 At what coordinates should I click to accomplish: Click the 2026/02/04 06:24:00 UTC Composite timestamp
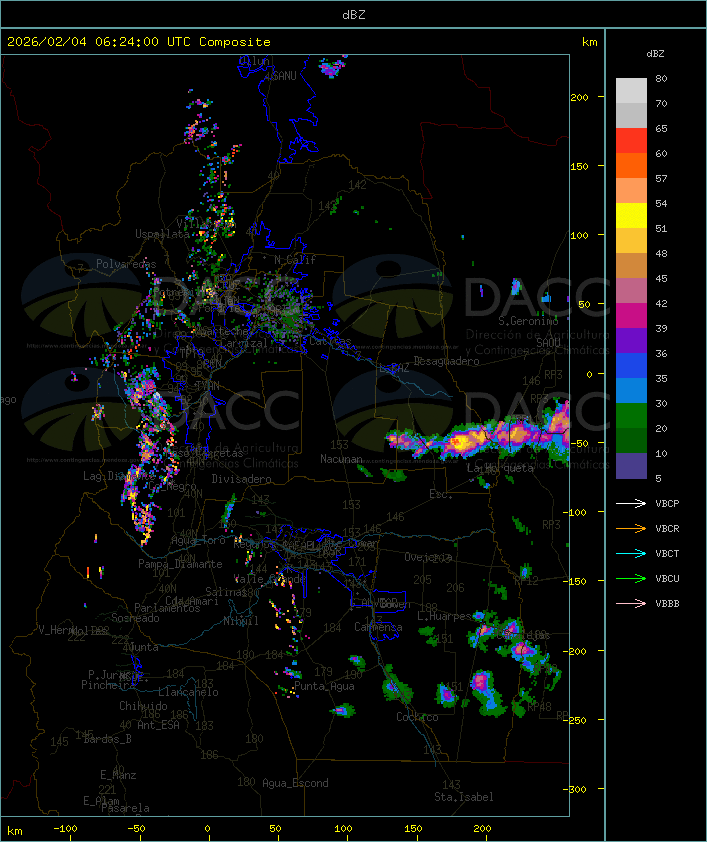pyautogui.click(x=139, y=42)
